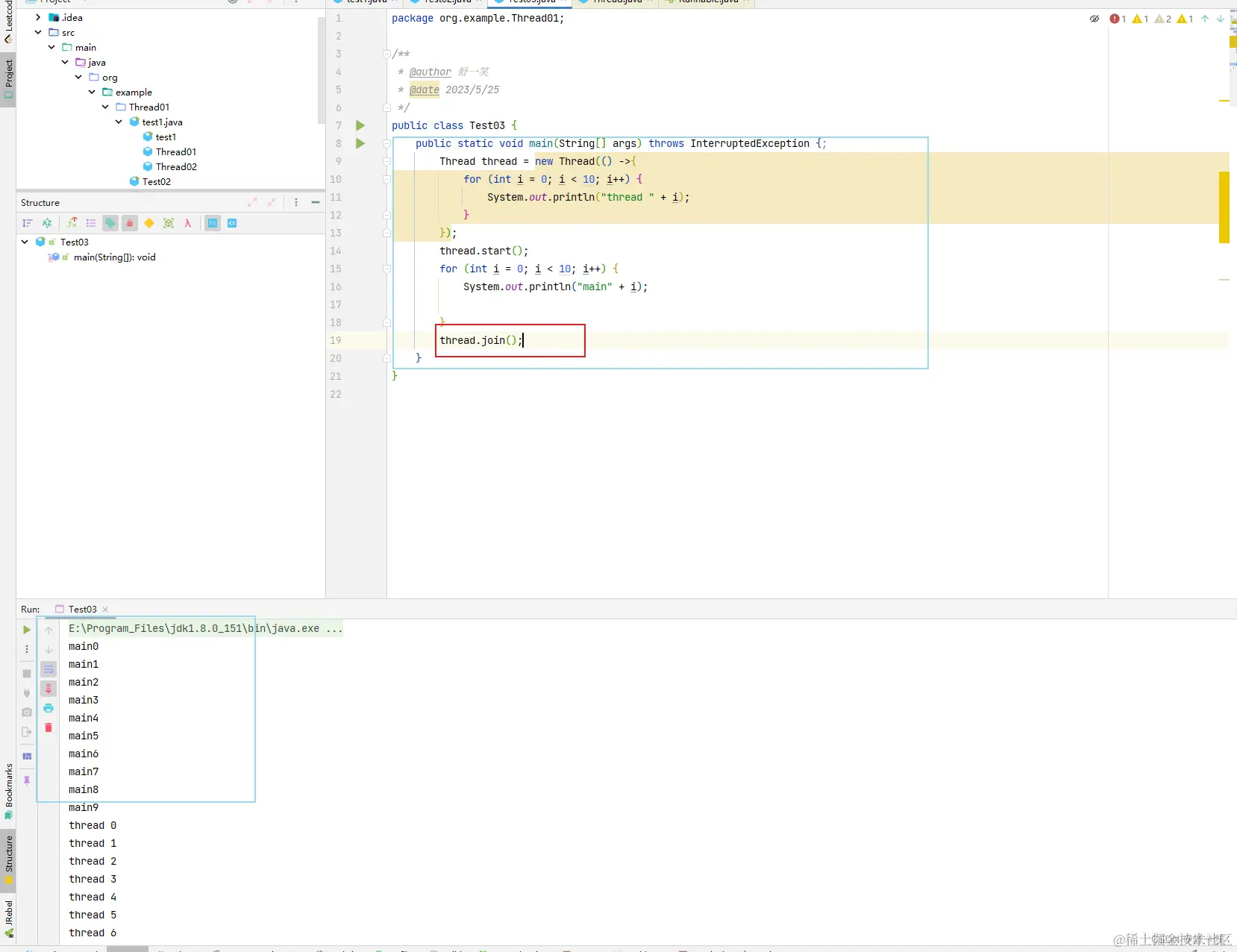Click the up stack trace arrow in console
The image size is (1237, 952).
pos(48,630)
